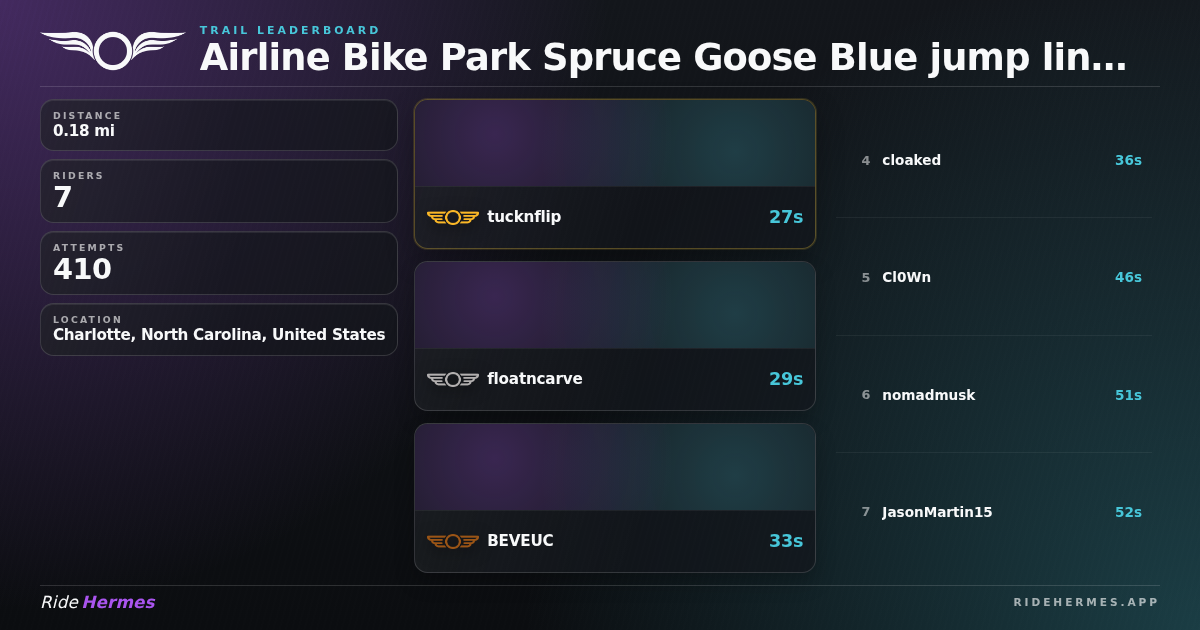Click the silver wing badge beside floatncarve
The image size is (1200, 630).
(453, 379)
